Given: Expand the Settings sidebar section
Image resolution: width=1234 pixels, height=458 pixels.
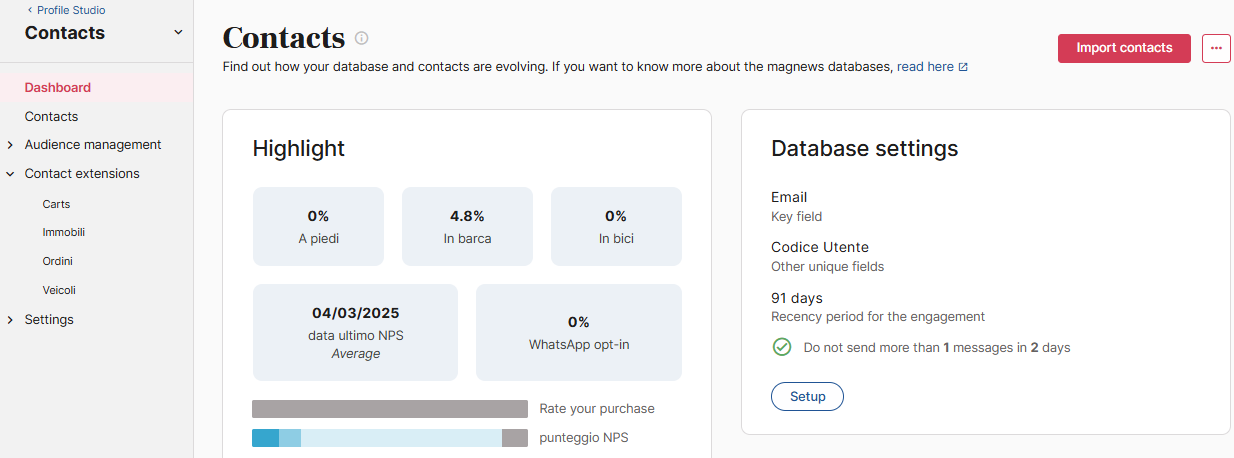Looking at the screenshot, I should click(10, 320).
